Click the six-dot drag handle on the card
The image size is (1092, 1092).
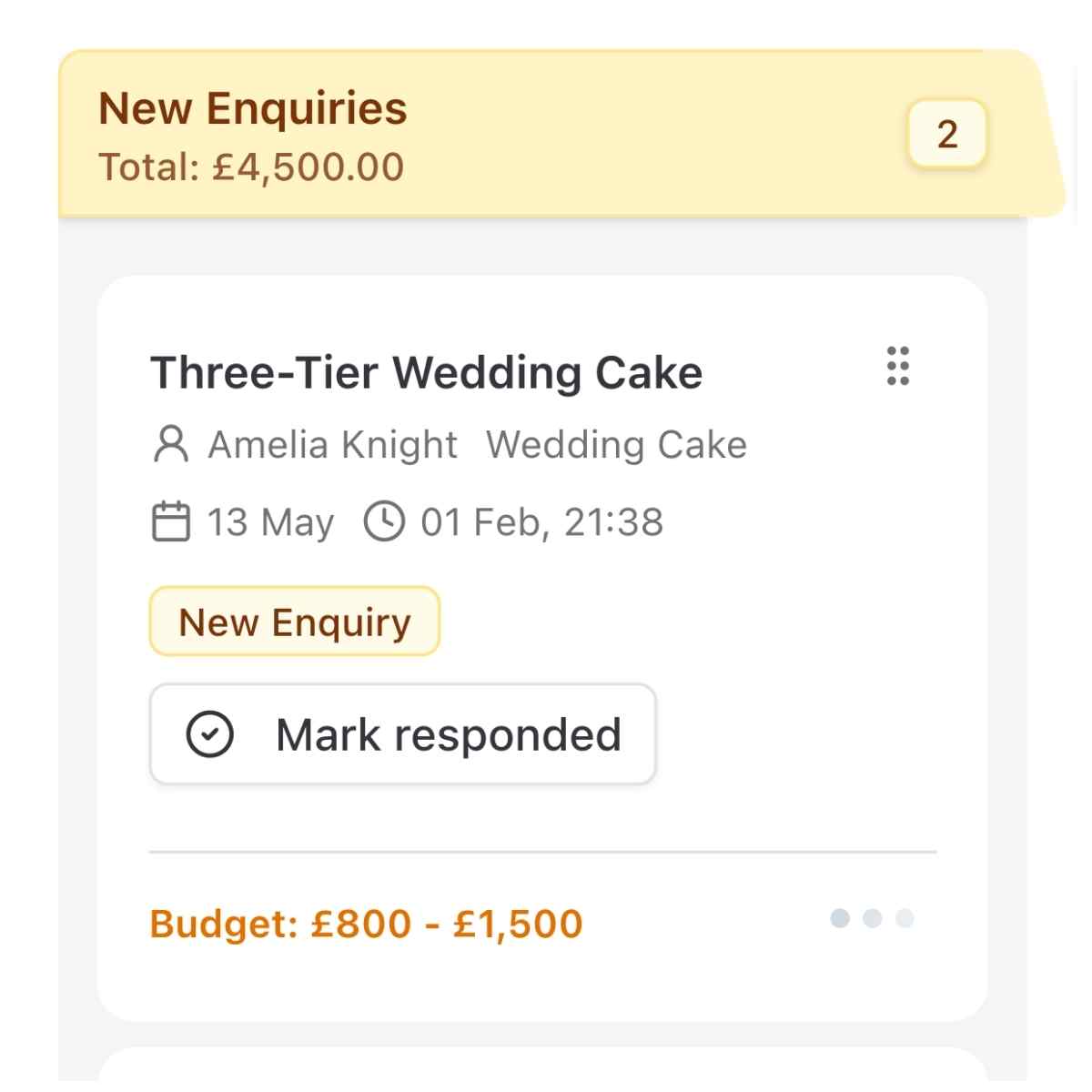click(897, 366)
